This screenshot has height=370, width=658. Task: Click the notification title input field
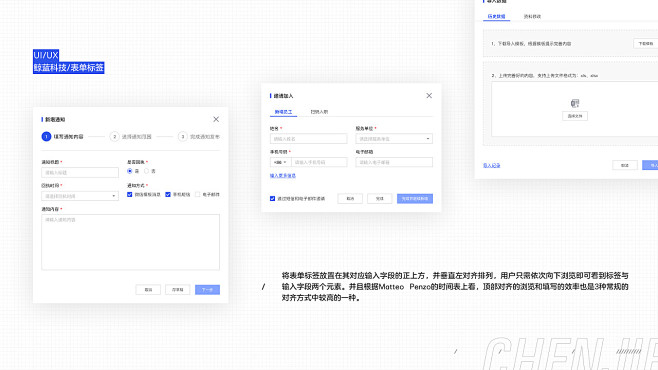(80, 172)
